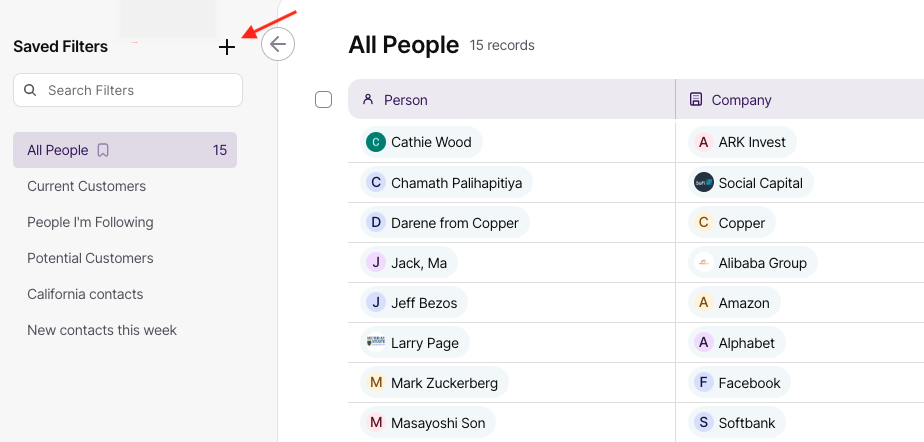Toggle the select-all records checkbox

(x=324, y=100)
